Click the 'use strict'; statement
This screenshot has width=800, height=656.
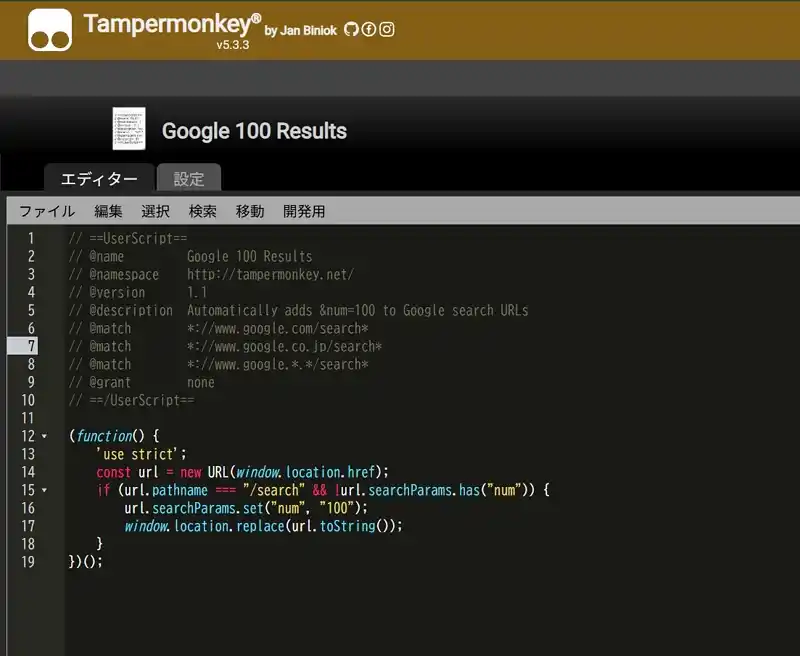pyautogui.click(x=141, y=454)
